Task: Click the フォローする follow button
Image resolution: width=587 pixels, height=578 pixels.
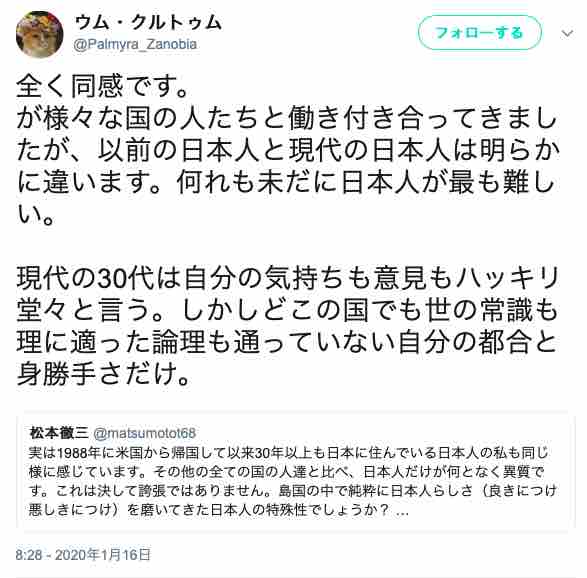Action: (x=480, y=33)
